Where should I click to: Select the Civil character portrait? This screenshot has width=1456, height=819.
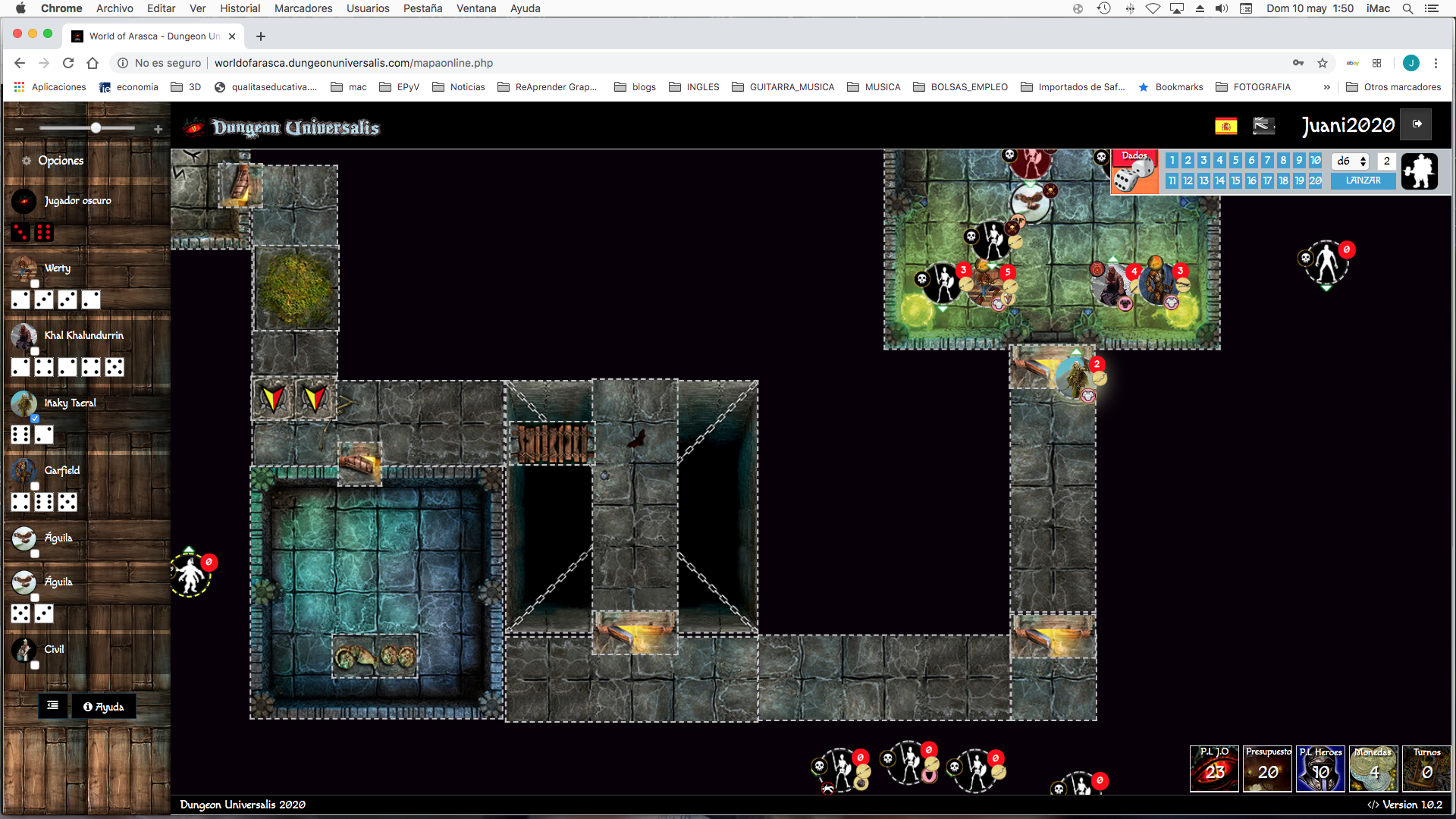[24, 650]
